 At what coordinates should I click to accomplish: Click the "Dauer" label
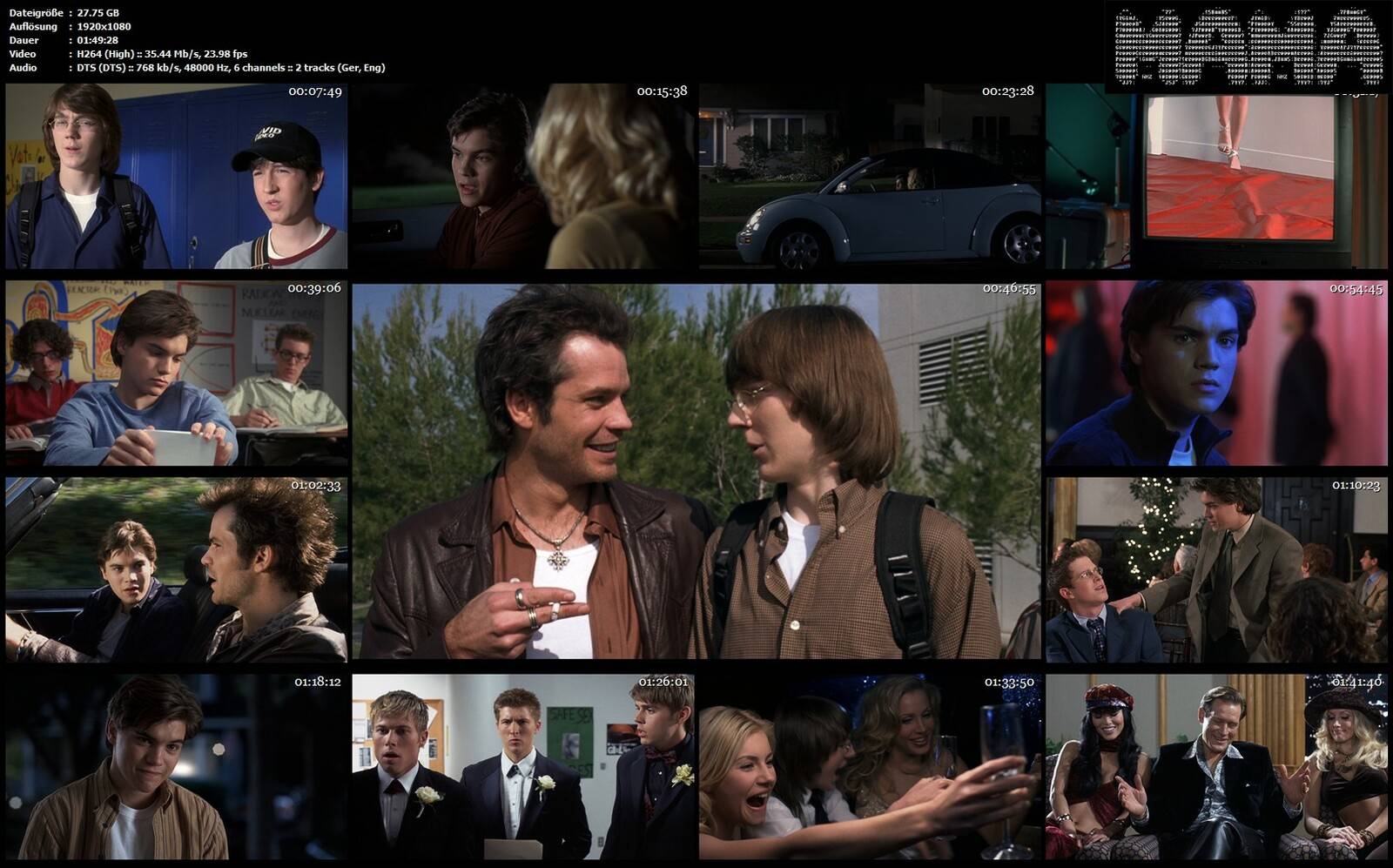[24, 40]
